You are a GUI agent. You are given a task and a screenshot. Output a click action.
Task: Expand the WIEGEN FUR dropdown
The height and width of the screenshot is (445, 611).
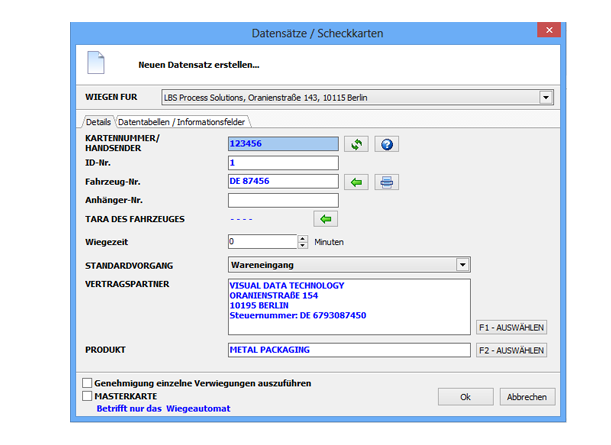(x=545, y=98)
